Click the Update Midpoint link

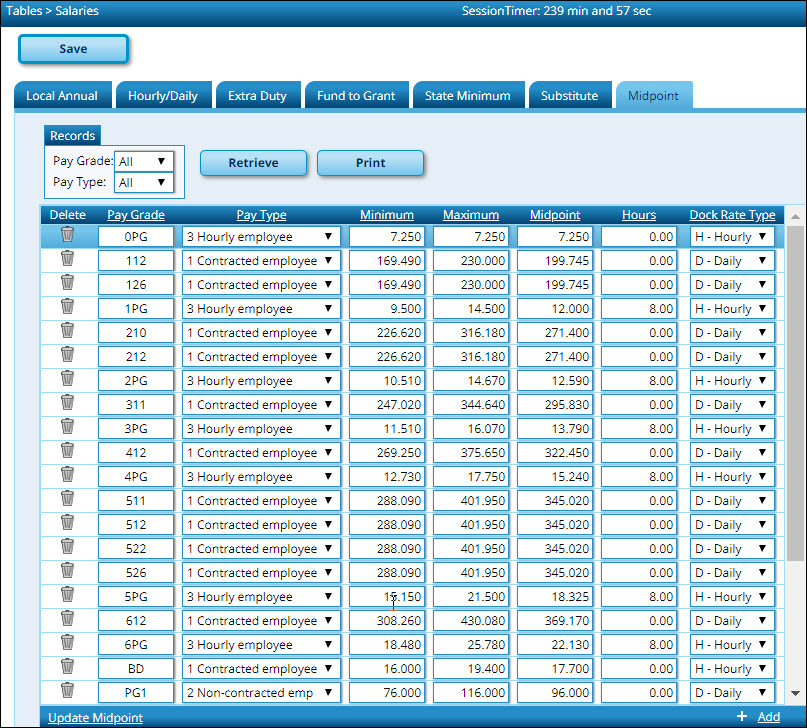tap(95, 717)
